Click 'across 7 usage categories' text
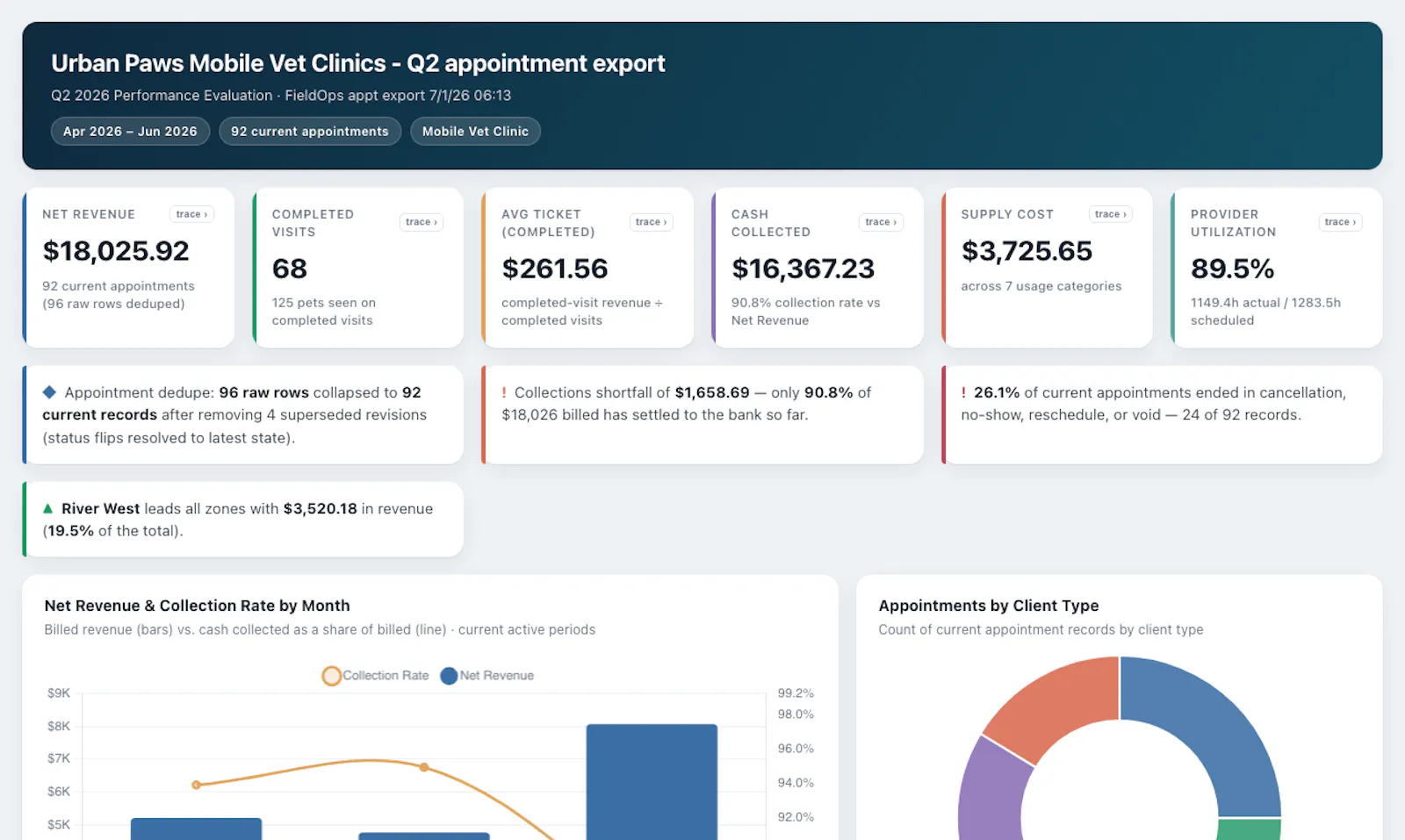1405x840 pixels. pos(1041,286)
